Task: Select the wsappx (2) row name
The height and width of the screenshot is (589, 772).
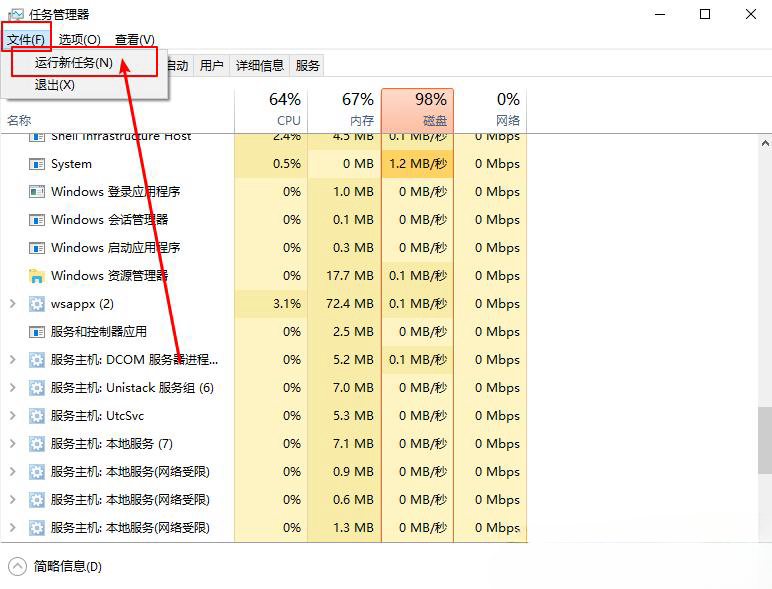Action: coord(82,304)
